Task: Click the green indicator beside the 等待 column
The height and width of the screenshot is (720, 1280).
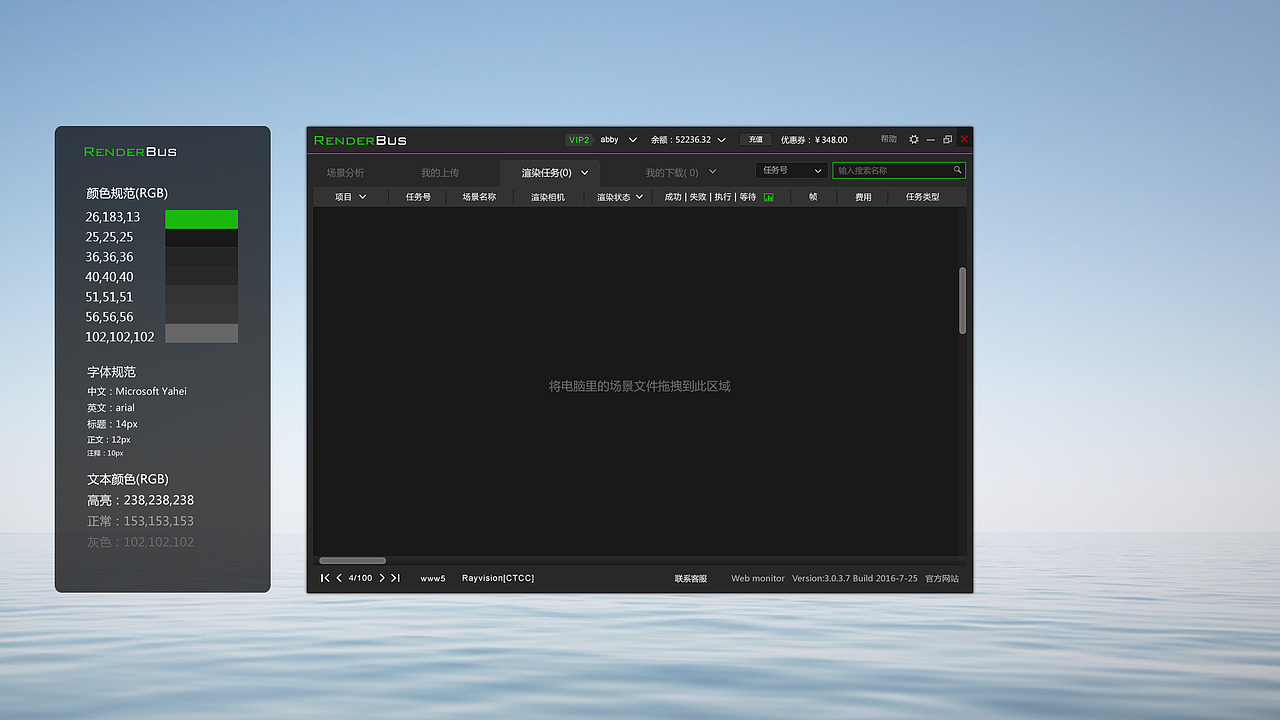Action: coord(768,196)
